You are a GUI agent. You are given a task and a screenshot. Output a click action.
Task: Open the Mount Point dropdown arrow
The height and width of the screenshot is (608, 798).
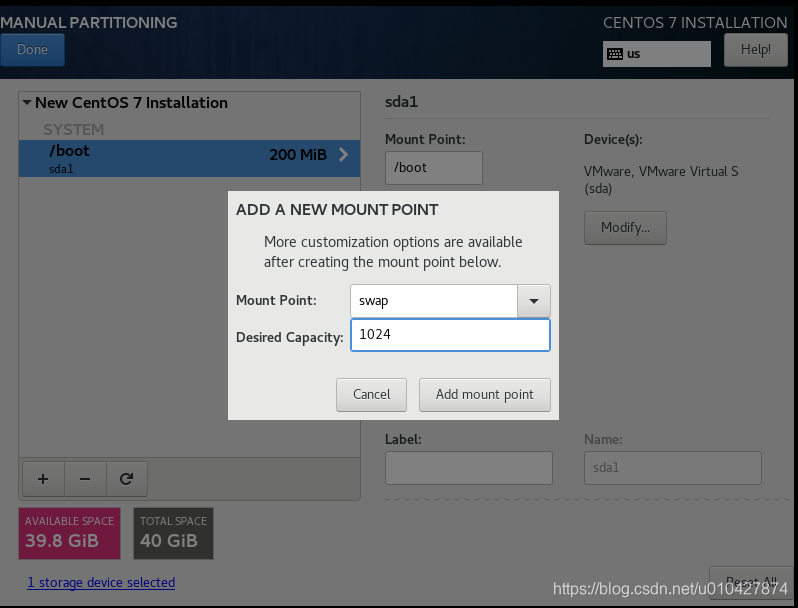[533, 301]
